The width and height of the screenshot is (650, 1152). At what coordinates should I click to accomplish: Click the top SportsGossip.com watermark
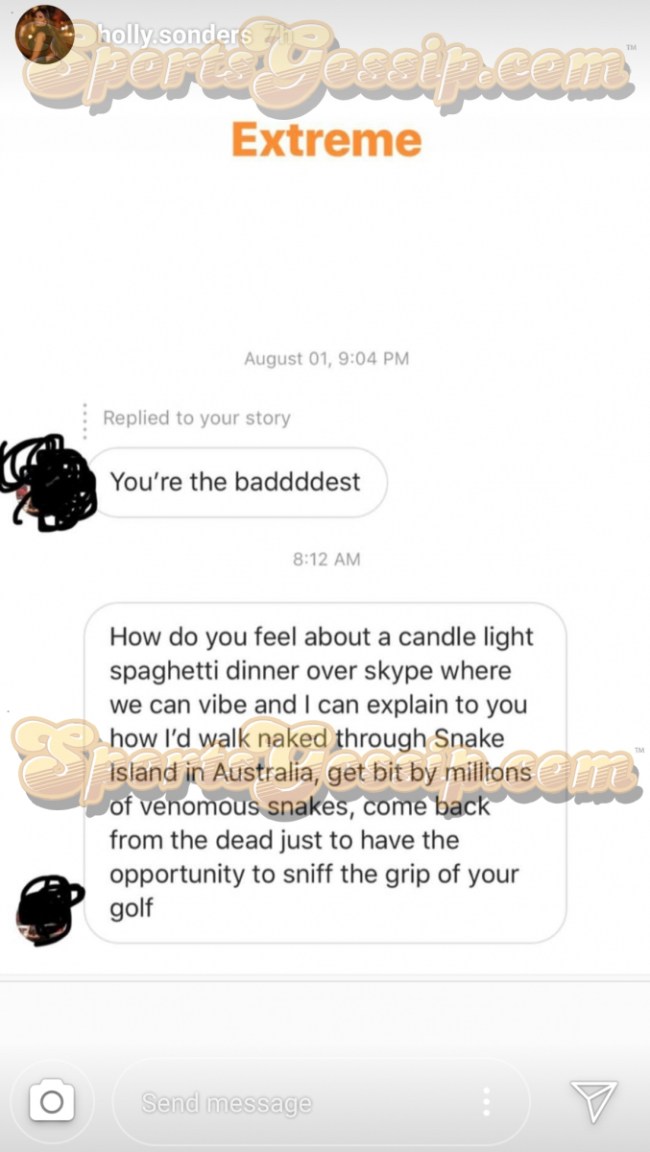pos(325,67)
